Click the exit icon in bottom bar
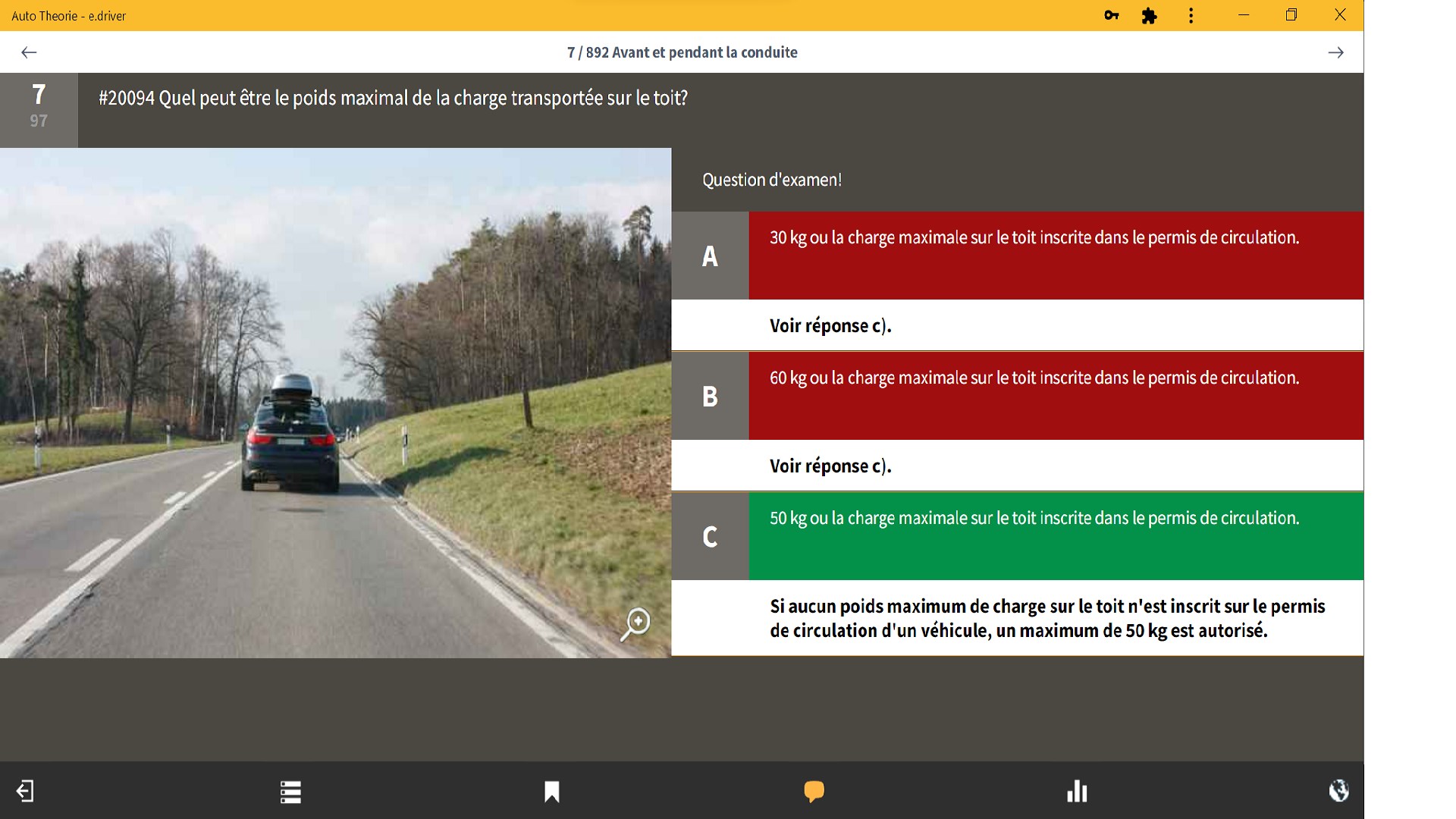Viewport: 1456px width, 819px height. [x=25, y=791]
